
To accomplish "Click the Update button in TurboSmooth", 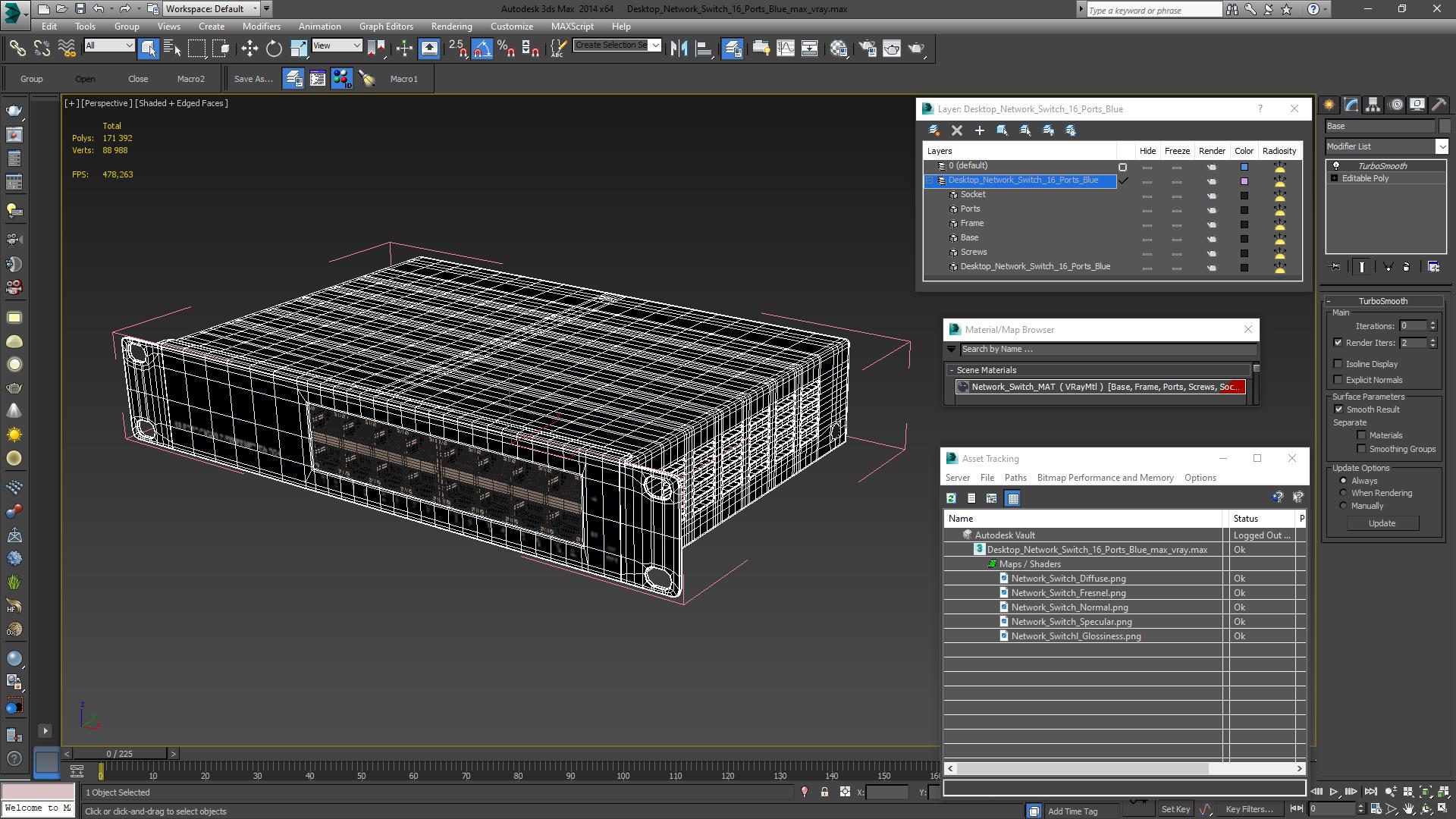I will [x=1382, y=523].
